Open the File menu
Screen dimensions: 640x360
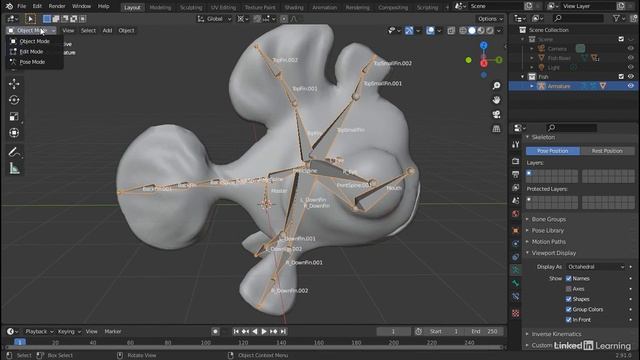21,6
